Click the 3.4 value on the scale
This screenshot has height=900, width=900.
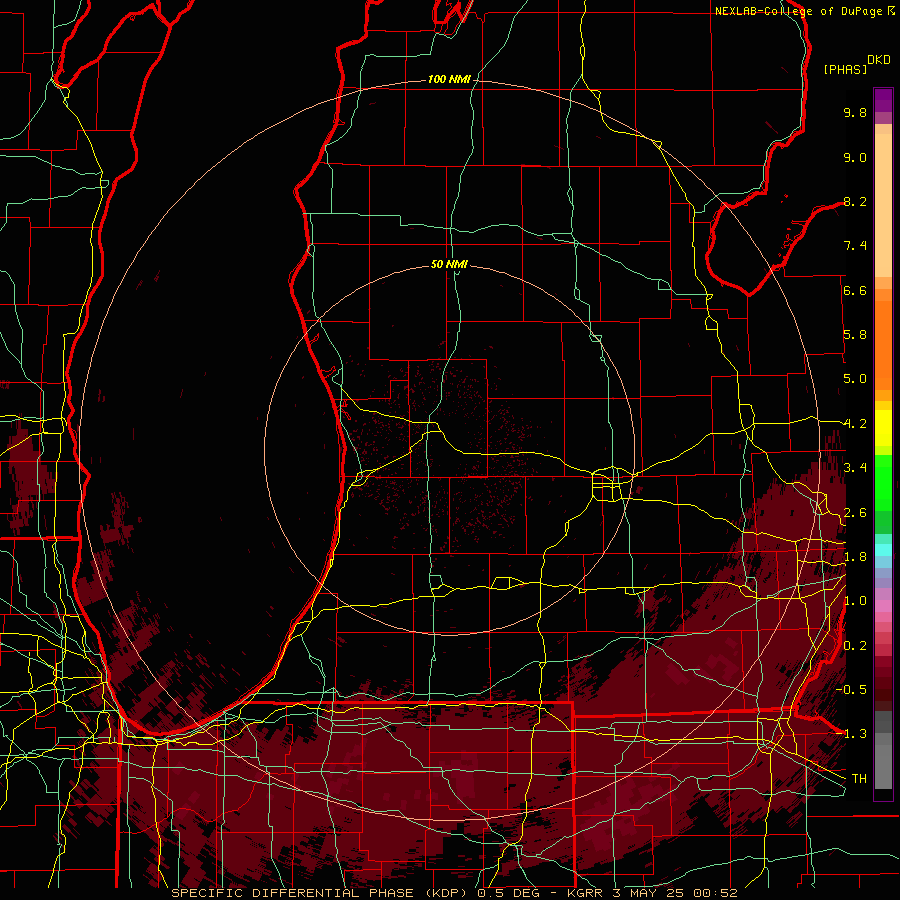[x=855, y=468]
